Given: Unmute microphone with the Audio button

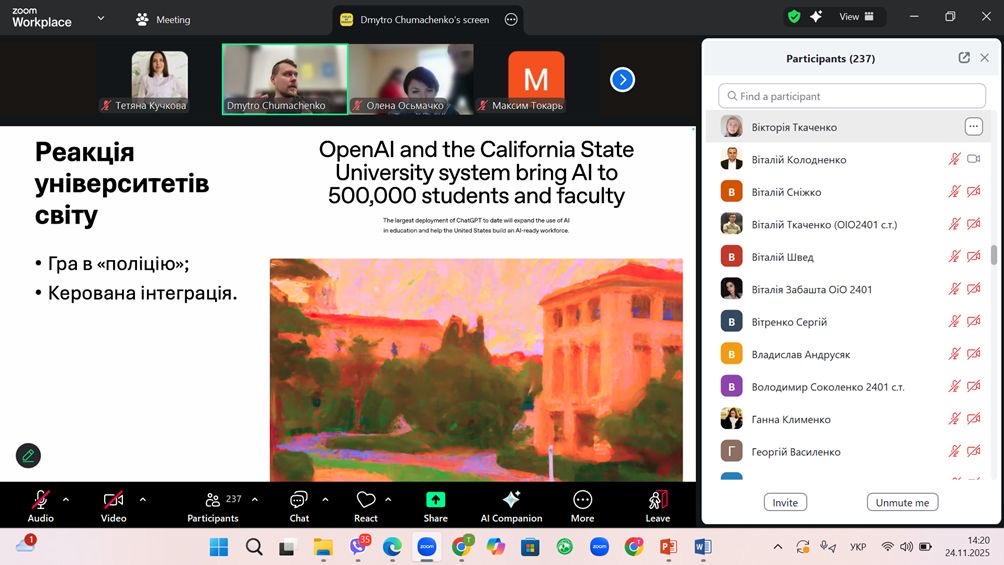Looking at the screenshot, I should pyautogui.click(x=41, y=500).
